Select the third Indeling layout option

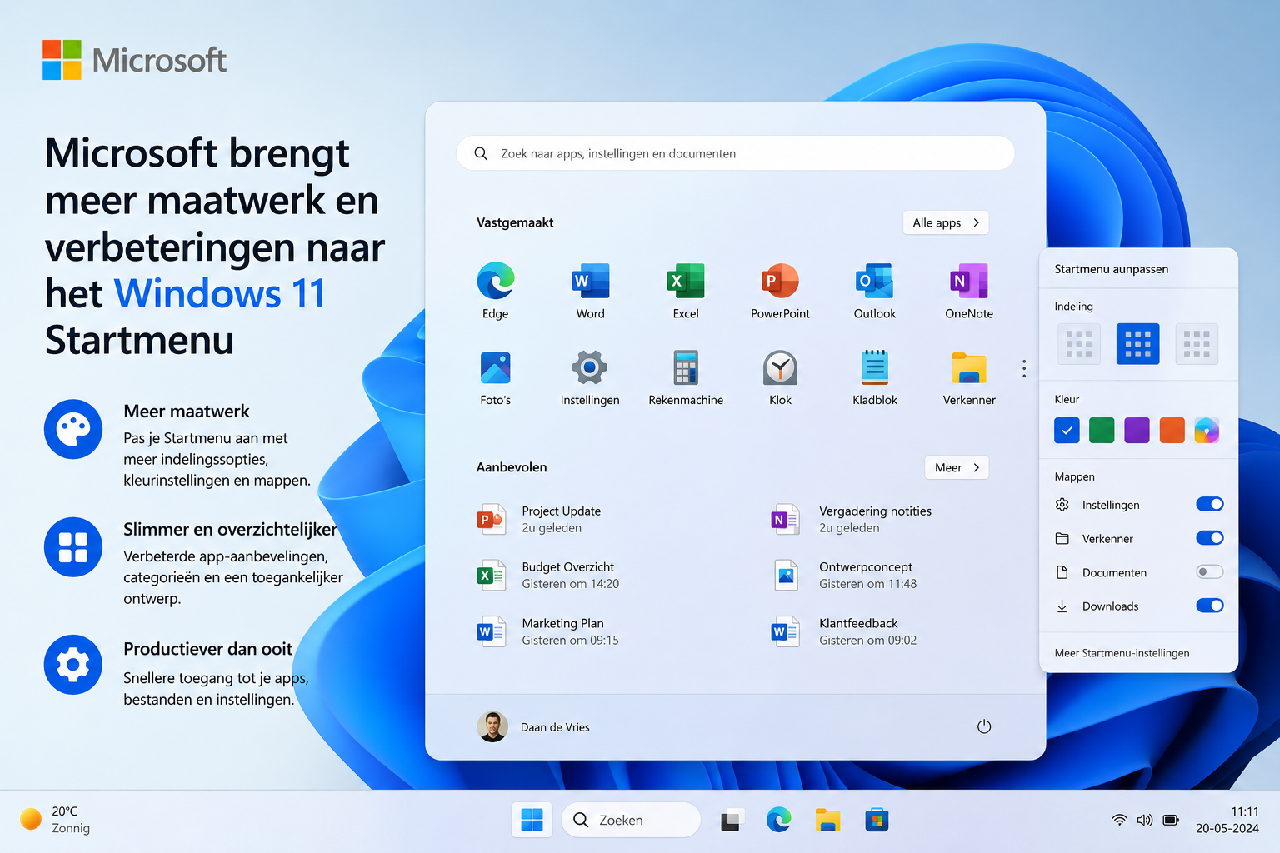tap(1197, 344)
